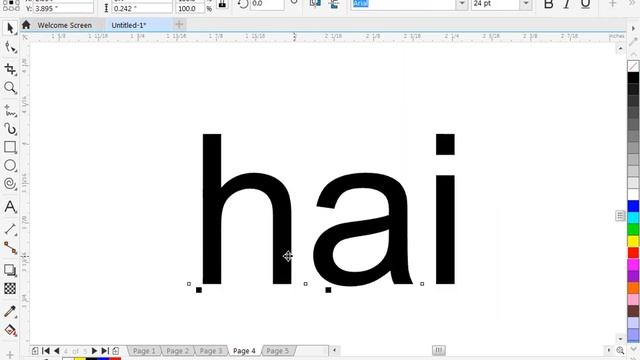Pick the green color swatch
The height and width of the screenshot is (360, 640).
633,229
